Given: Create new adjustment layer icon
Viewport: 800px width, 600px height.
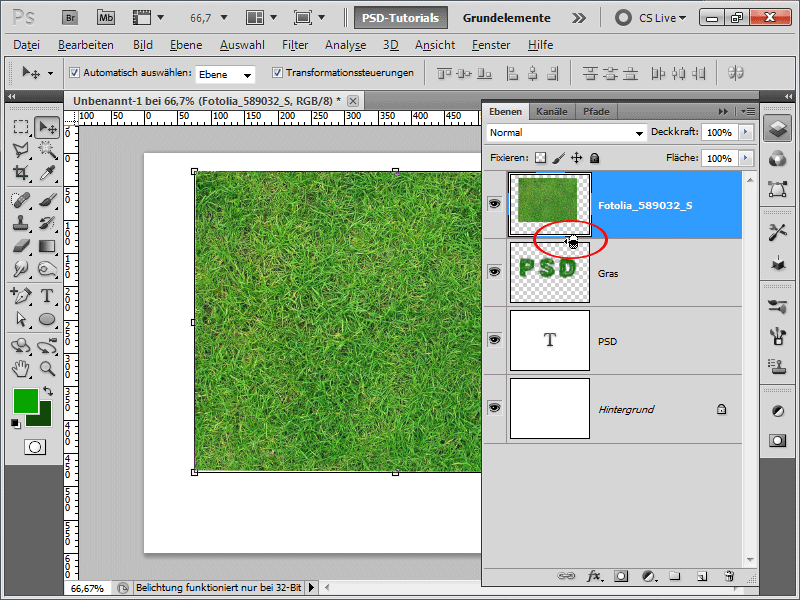Looking at the screenshot, I should [x=649, y=576].
